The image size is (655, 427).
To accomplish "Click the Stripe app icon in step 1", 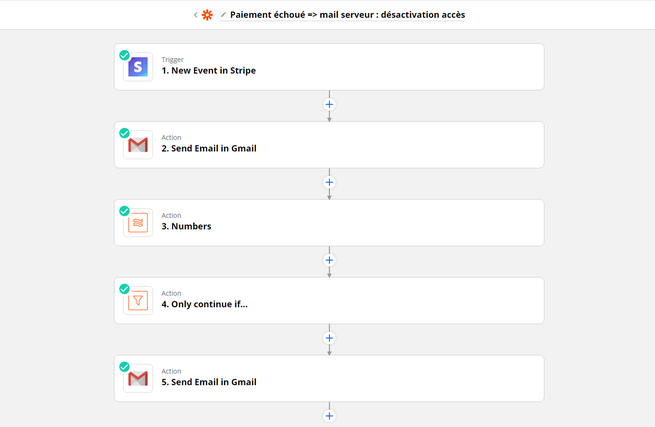I will click(x=138, y=67).
